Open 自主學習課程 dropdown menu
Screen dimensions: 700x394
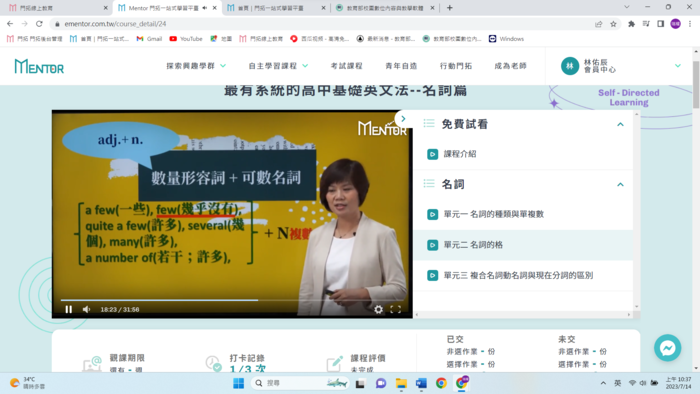278,66
